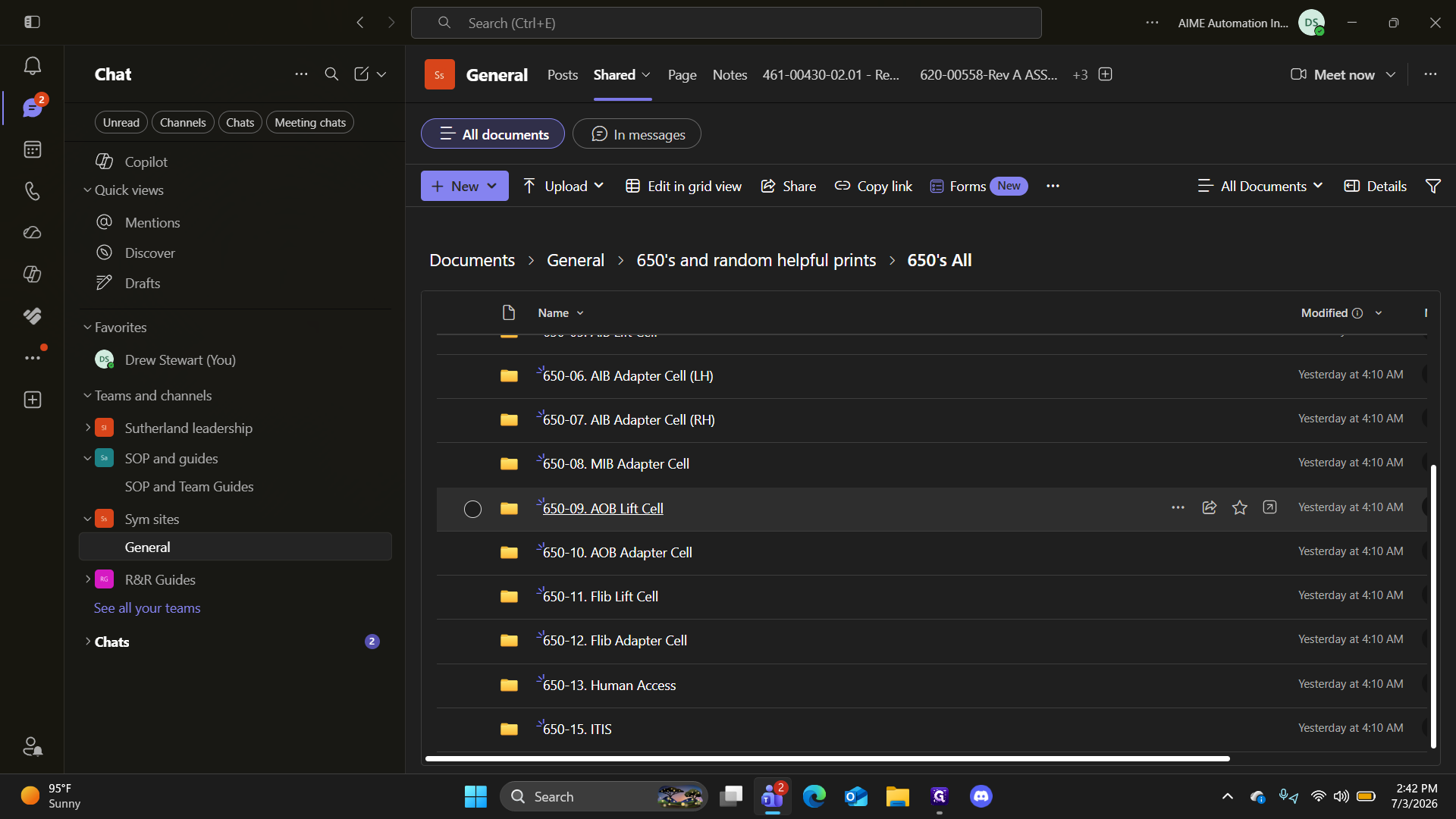This screenshot has height=819, width=1456.
Task: Favorite the 650-09 AOB Lift Cell folder
Action: point(1240,508)
